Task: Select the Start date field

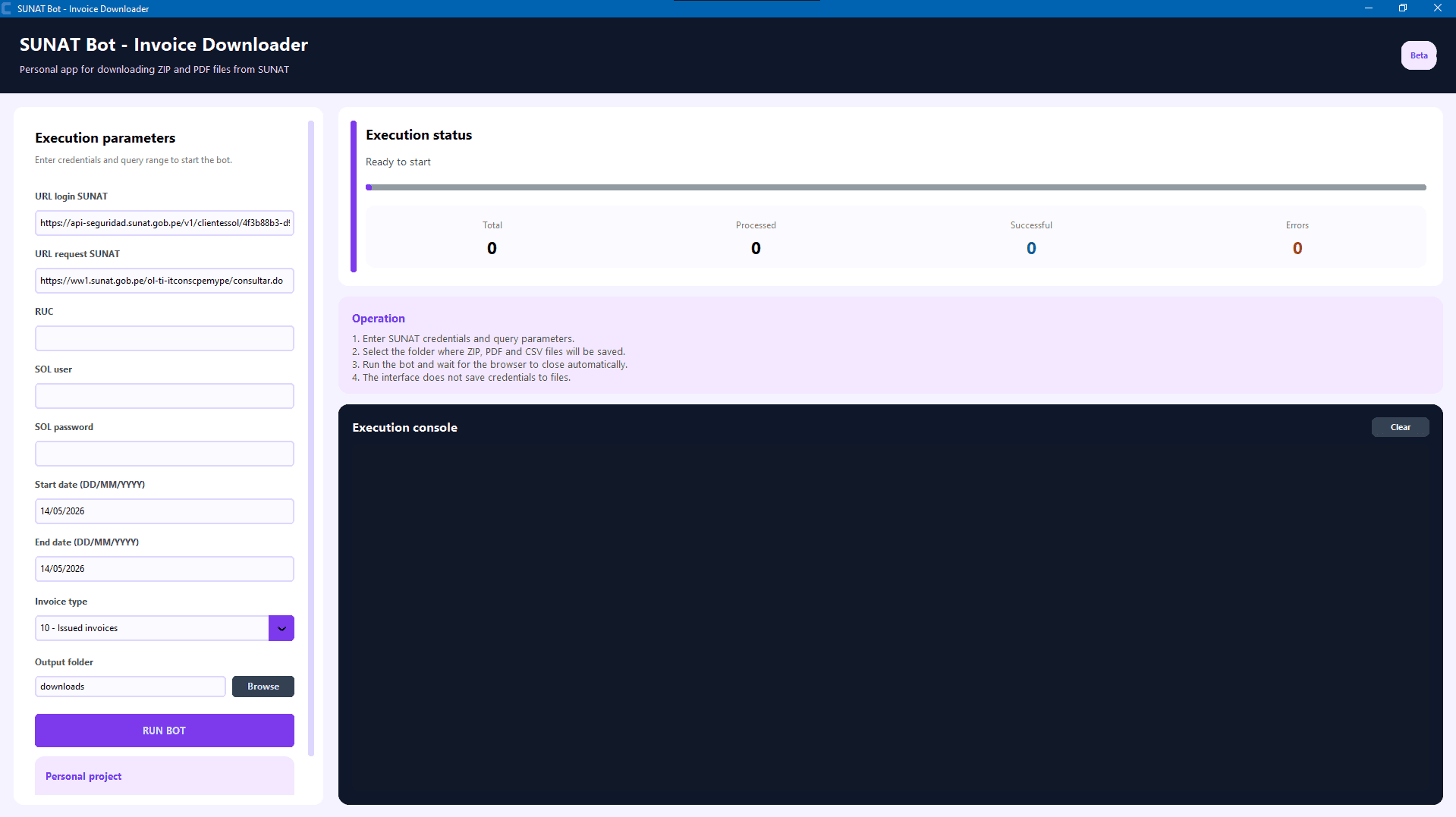Action: coord(164,511)
